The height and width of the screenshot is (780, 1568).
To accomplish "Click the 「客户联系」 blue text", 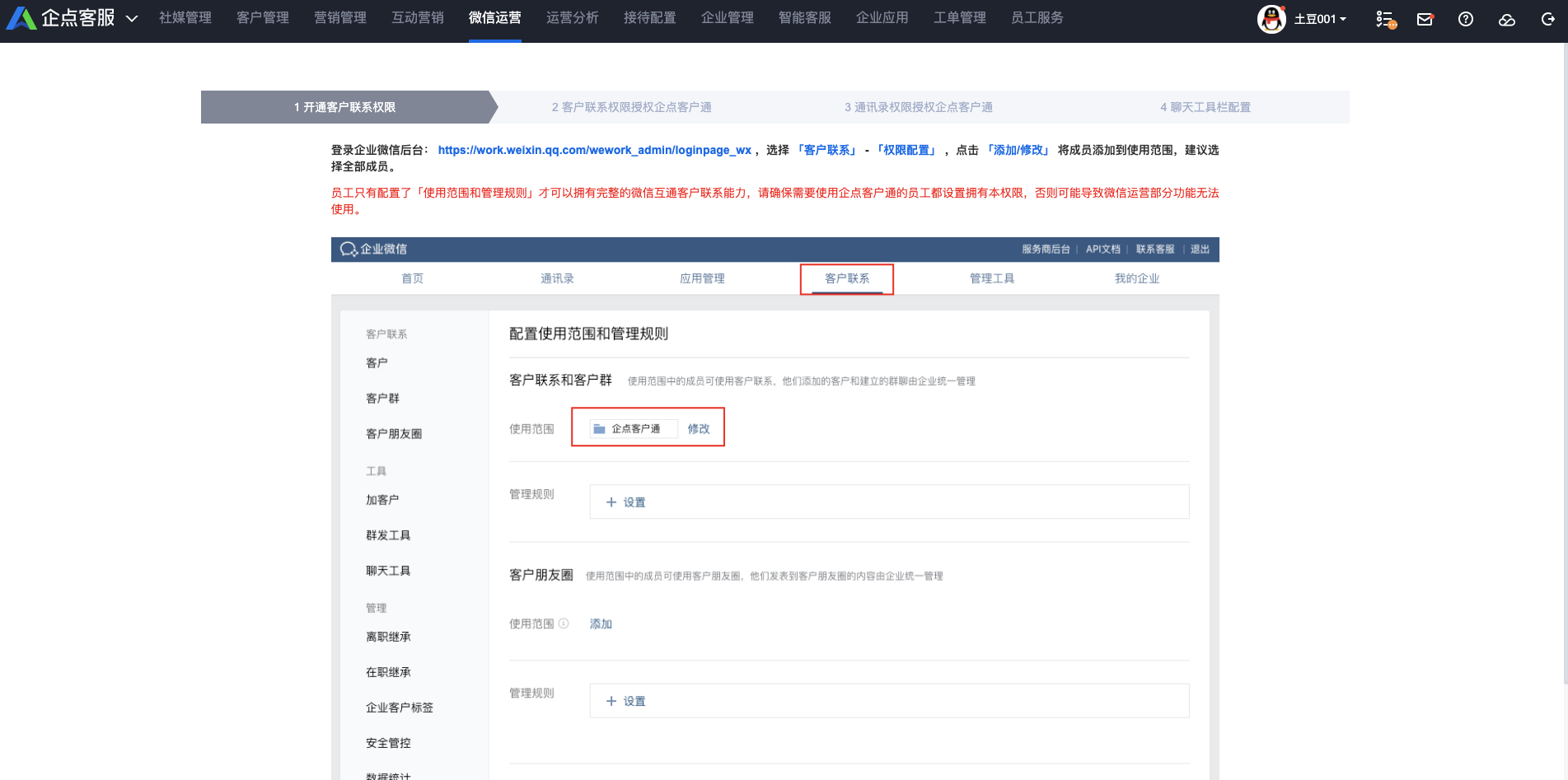I will [827, 150].
